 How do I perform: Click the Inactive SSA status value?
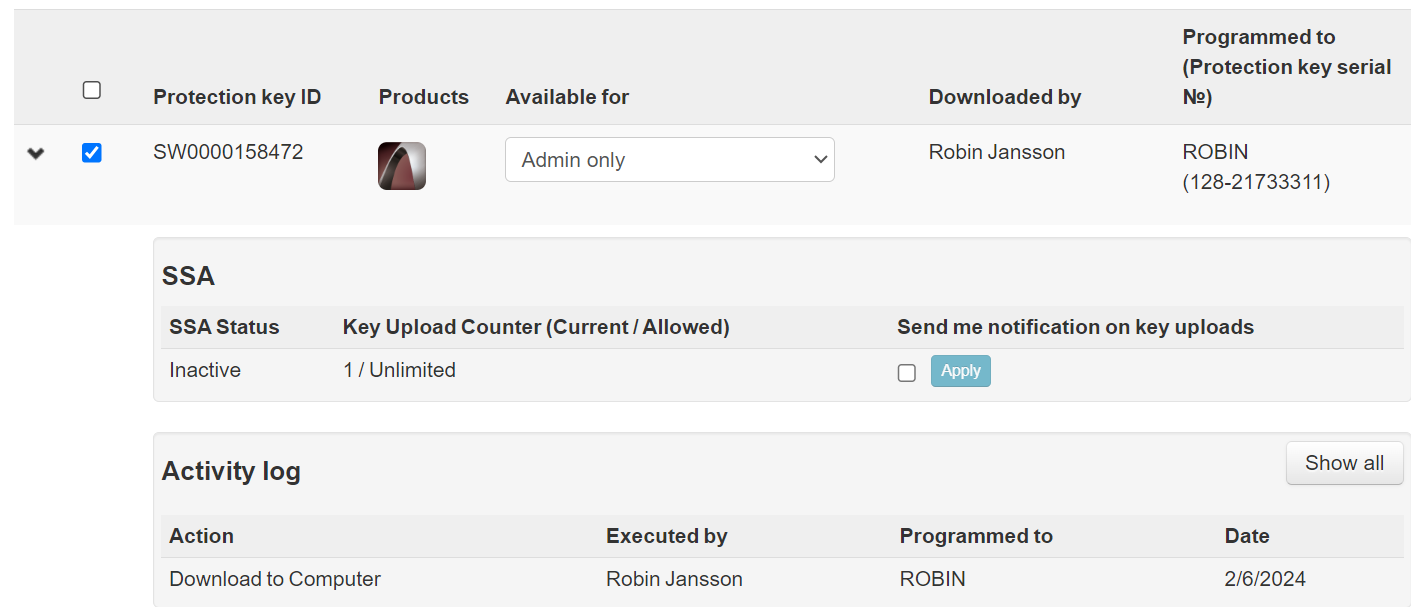(x=205, y=370)
